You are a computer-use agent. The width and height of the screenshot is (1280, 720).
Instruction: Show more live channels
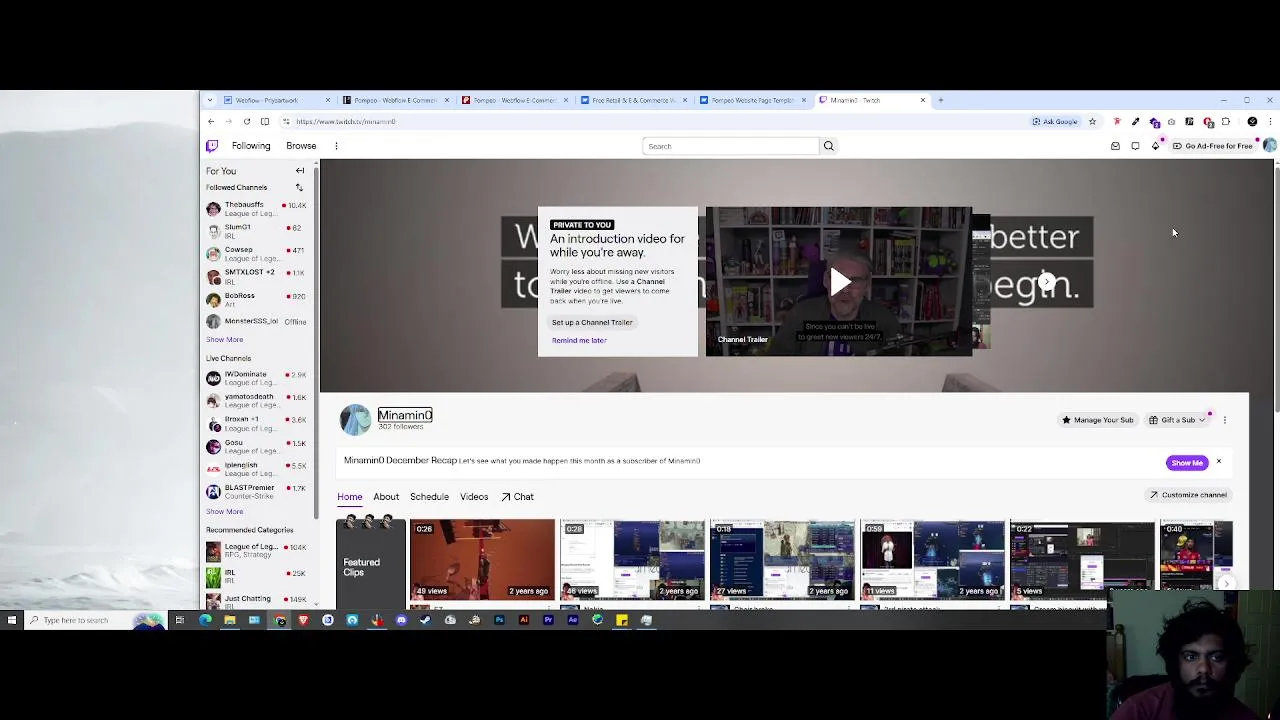point(224,512)
